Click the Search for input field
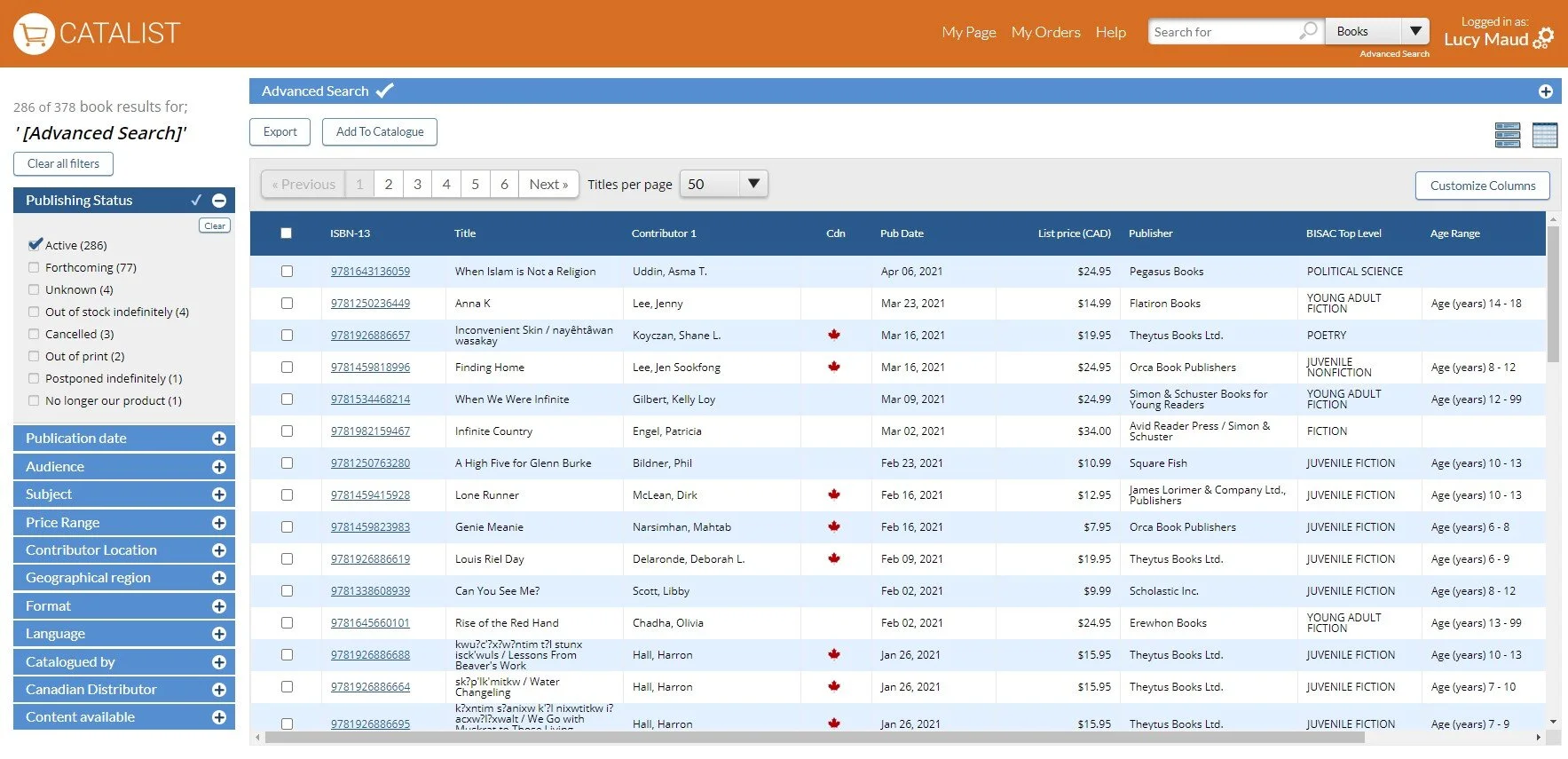Screen dimensions: 1568x759 1225,32
